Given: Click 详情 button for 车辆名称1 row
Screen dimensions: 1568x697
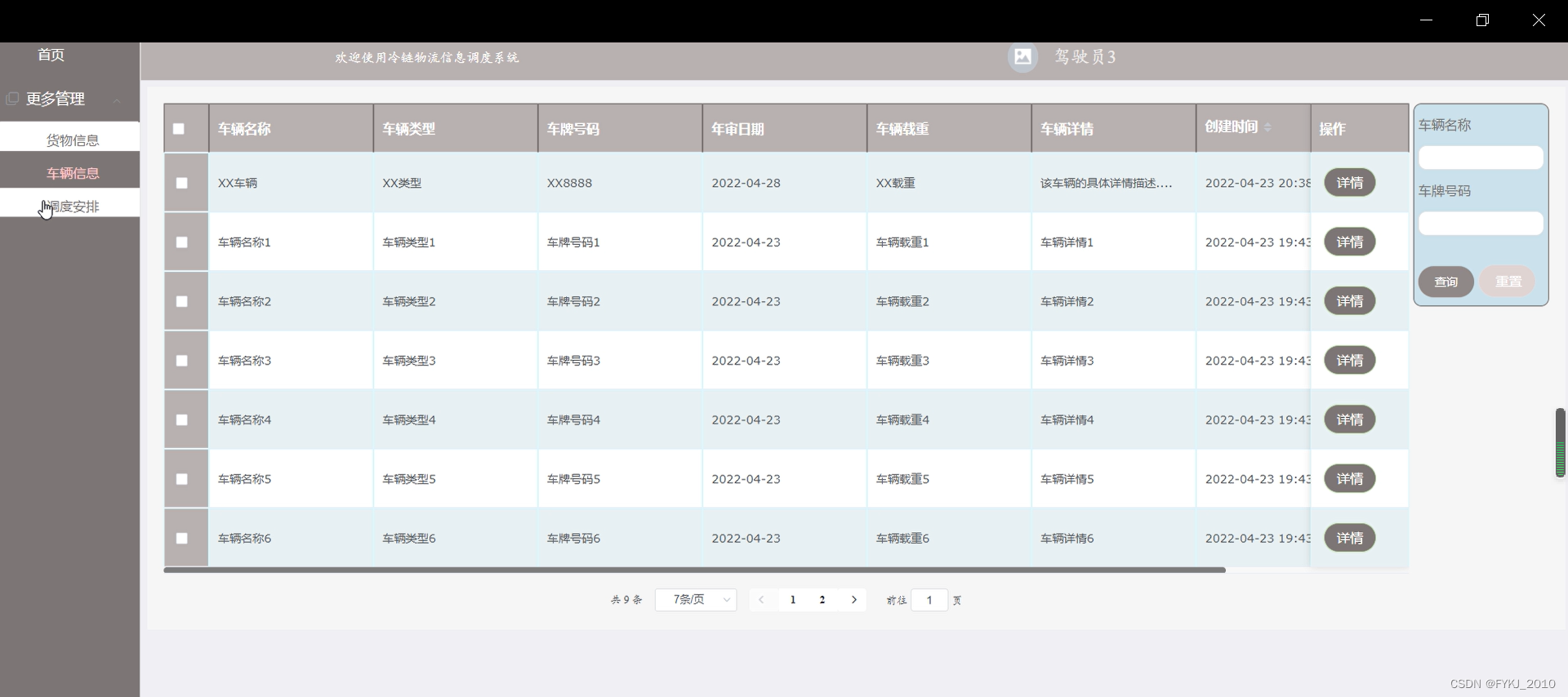Looking at the screenshot, I should [x=1349, y=242].
